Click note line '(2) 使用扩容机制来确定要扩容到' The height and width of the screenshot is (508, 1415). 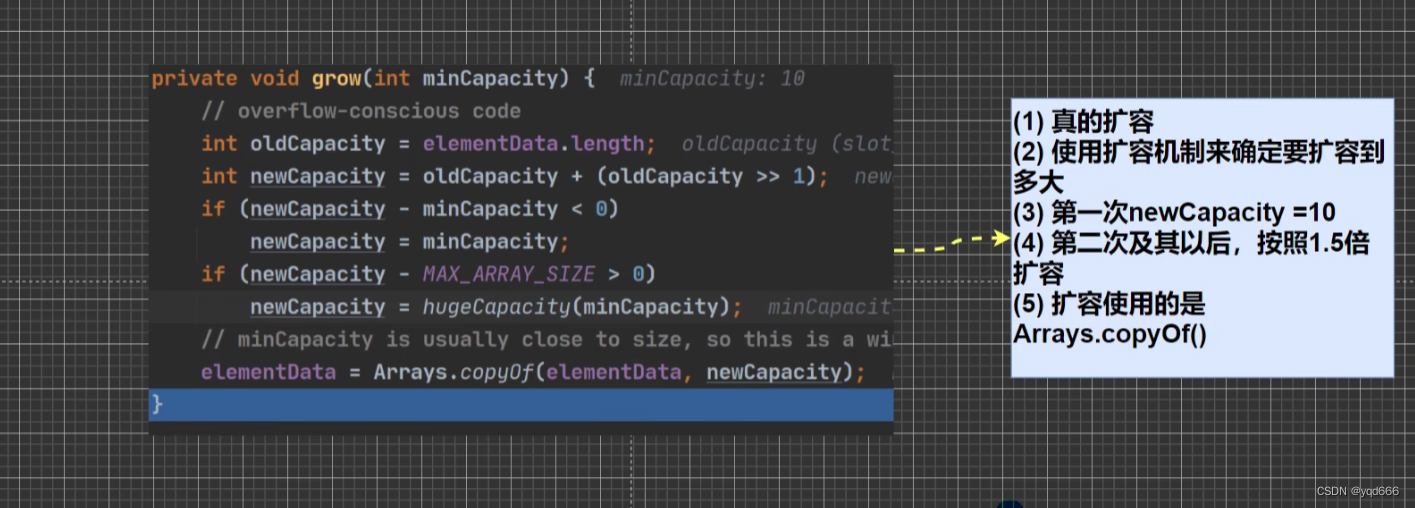coord(1198,152)
